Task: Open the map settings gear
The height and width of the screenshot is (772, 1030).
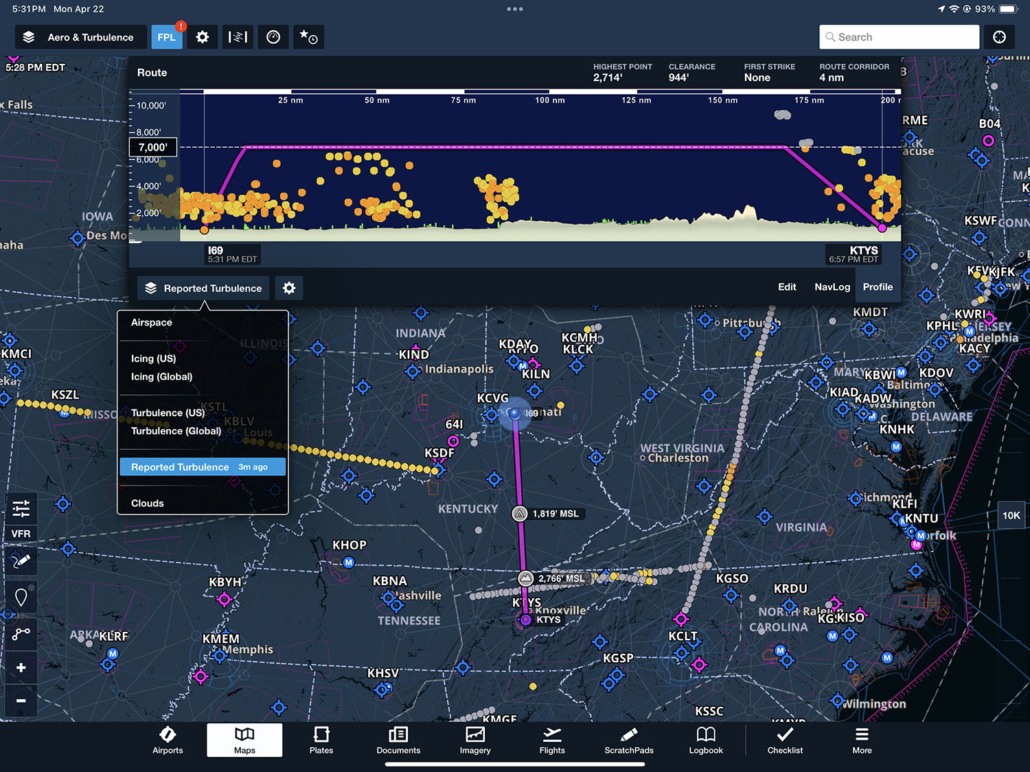Action: [203, 36]
